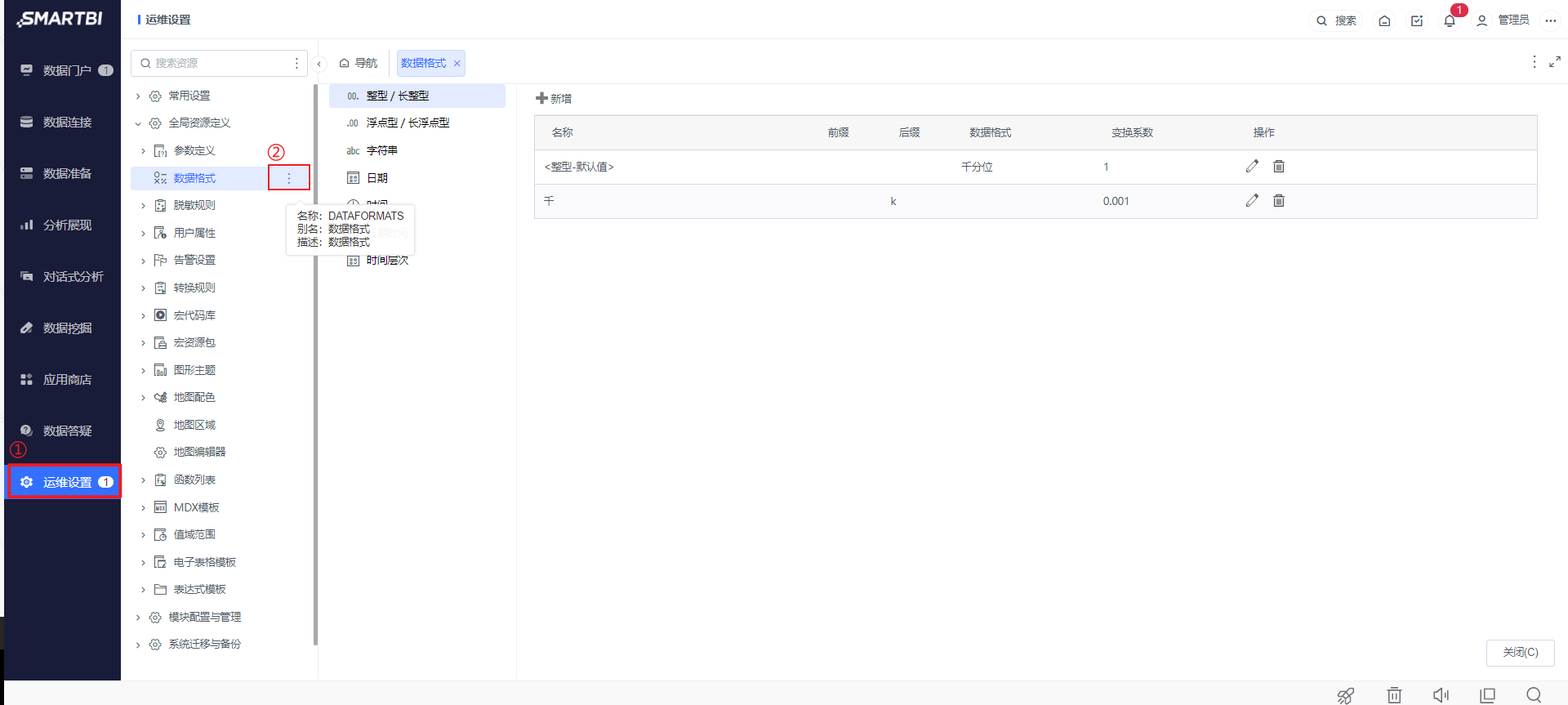Viewport: 1568px width, 705px height.
Task: Click the rocket icon in bottom bar
Action: pyautogui.click(x=1346, y=695)
